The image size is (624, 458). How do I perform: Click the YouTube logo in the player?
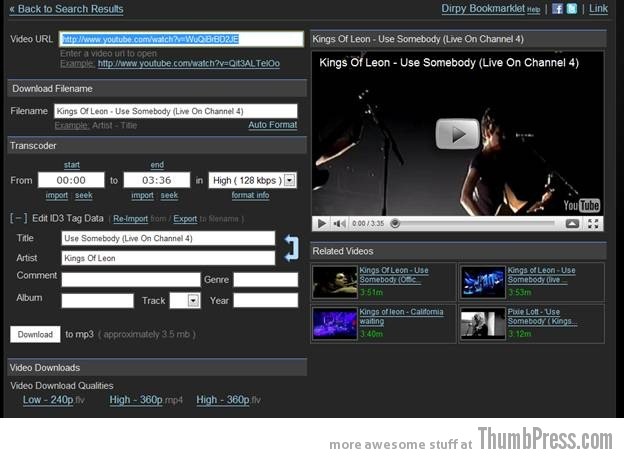(581, 205)
